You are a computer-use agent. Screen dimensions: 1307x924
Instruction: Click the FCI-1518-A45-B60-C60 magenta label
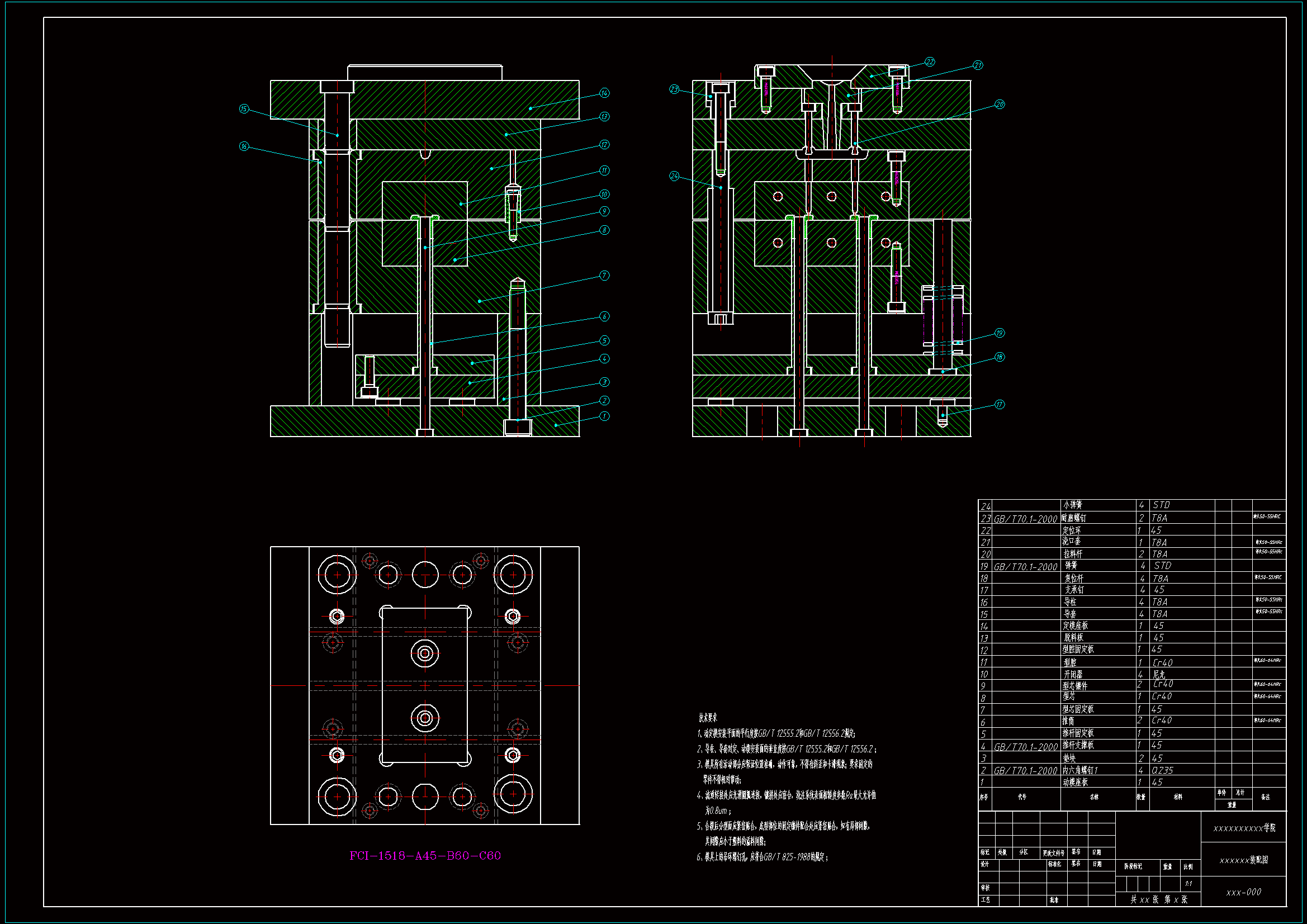coord(425,856)
